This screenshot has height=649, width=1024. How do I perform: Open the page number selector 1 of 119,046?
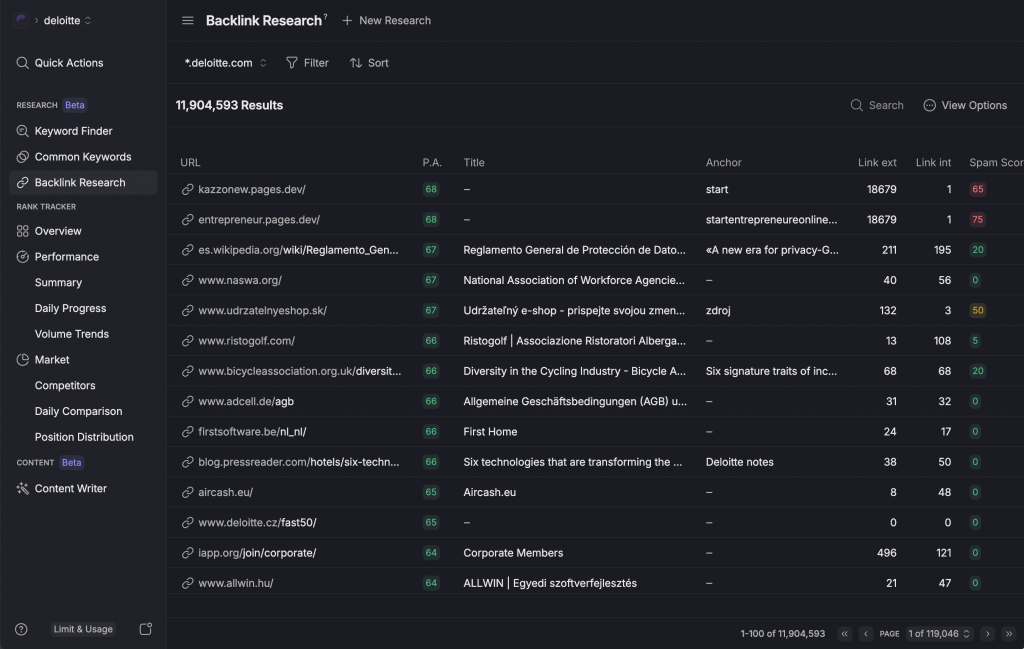(938, 633)
